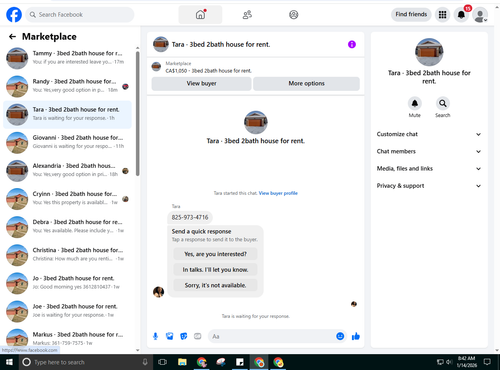Image resolution: width=500 pixels, height=370 pixels.
Task: Send quick reply 'In talks. I'll let you know.'
Action: [215, 270]
